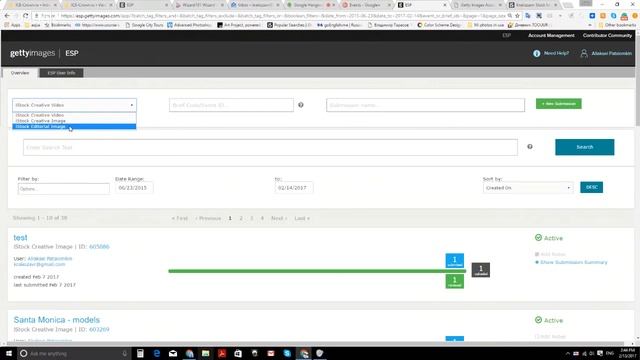Click the browser back arrow
Screen dimensions: 640x360
pyautogui.click(x=7, y=16)
